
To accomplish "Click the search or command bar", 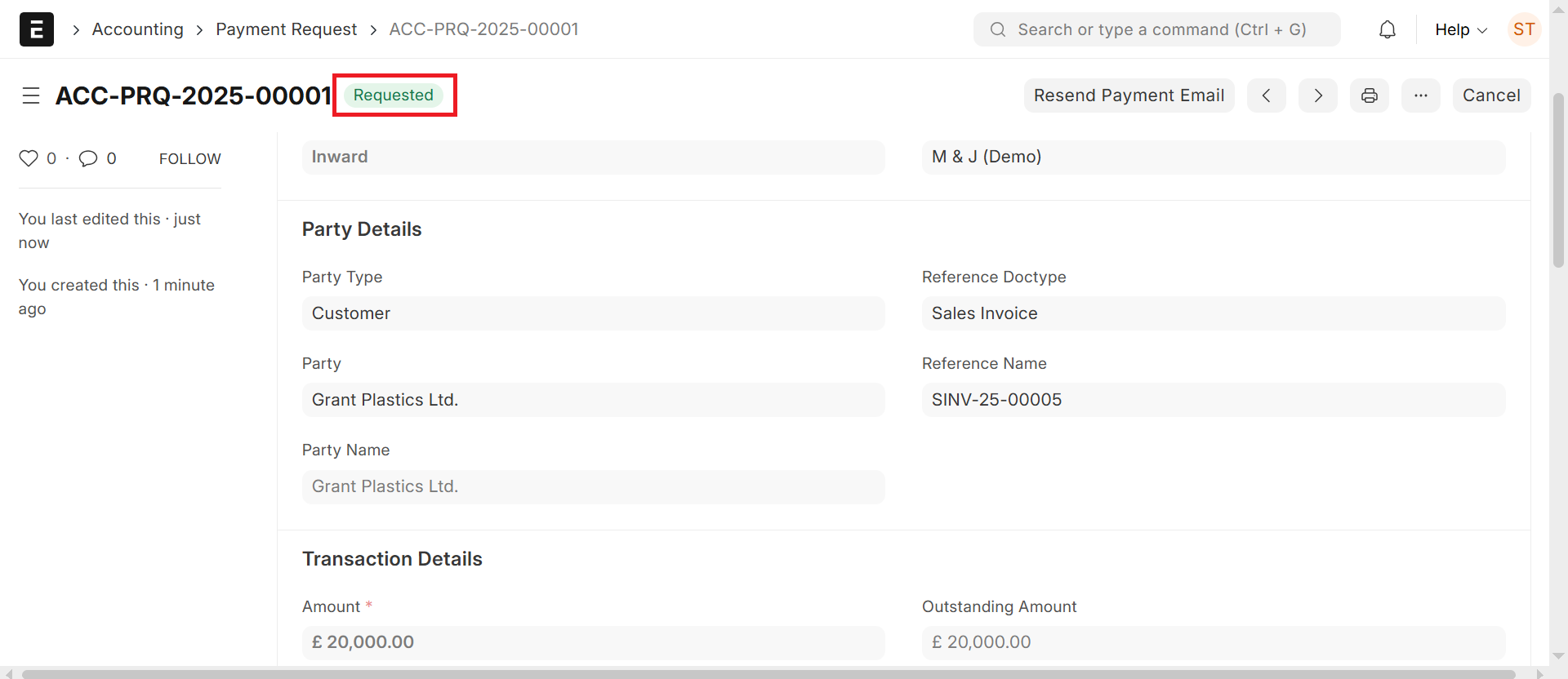I will coord(1156,29).
